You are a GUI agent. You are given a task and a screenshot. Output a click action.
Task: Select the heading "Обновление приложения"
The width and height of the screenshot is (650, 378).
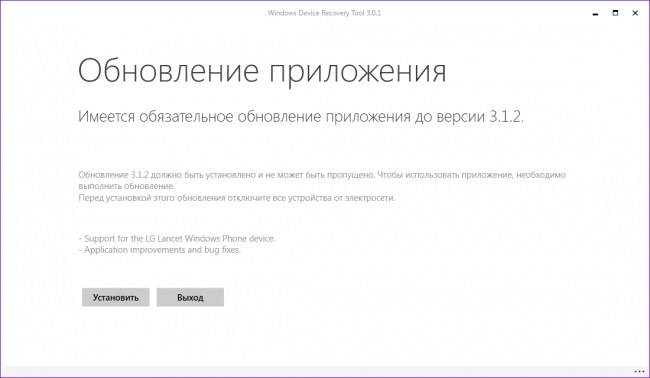262,72
